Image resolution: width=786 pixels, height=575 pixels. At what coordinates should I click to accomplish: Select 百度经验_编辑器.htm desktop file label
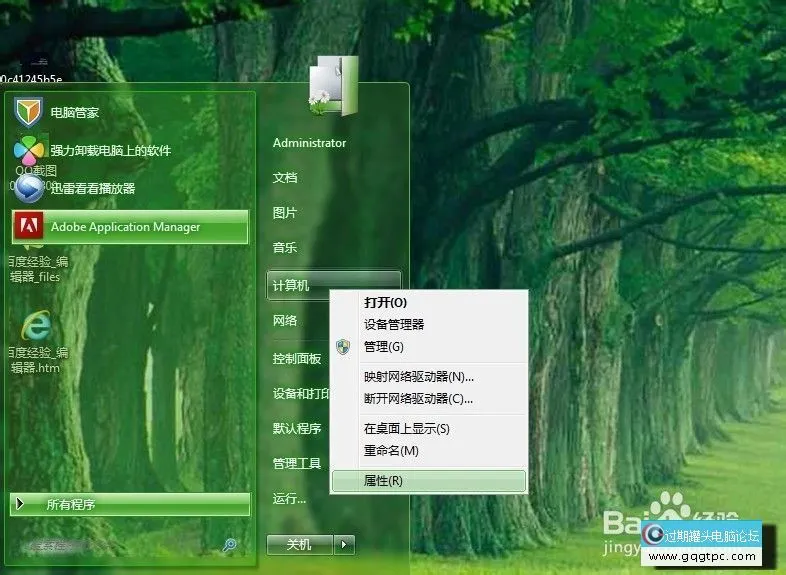[x=38, y=359]
